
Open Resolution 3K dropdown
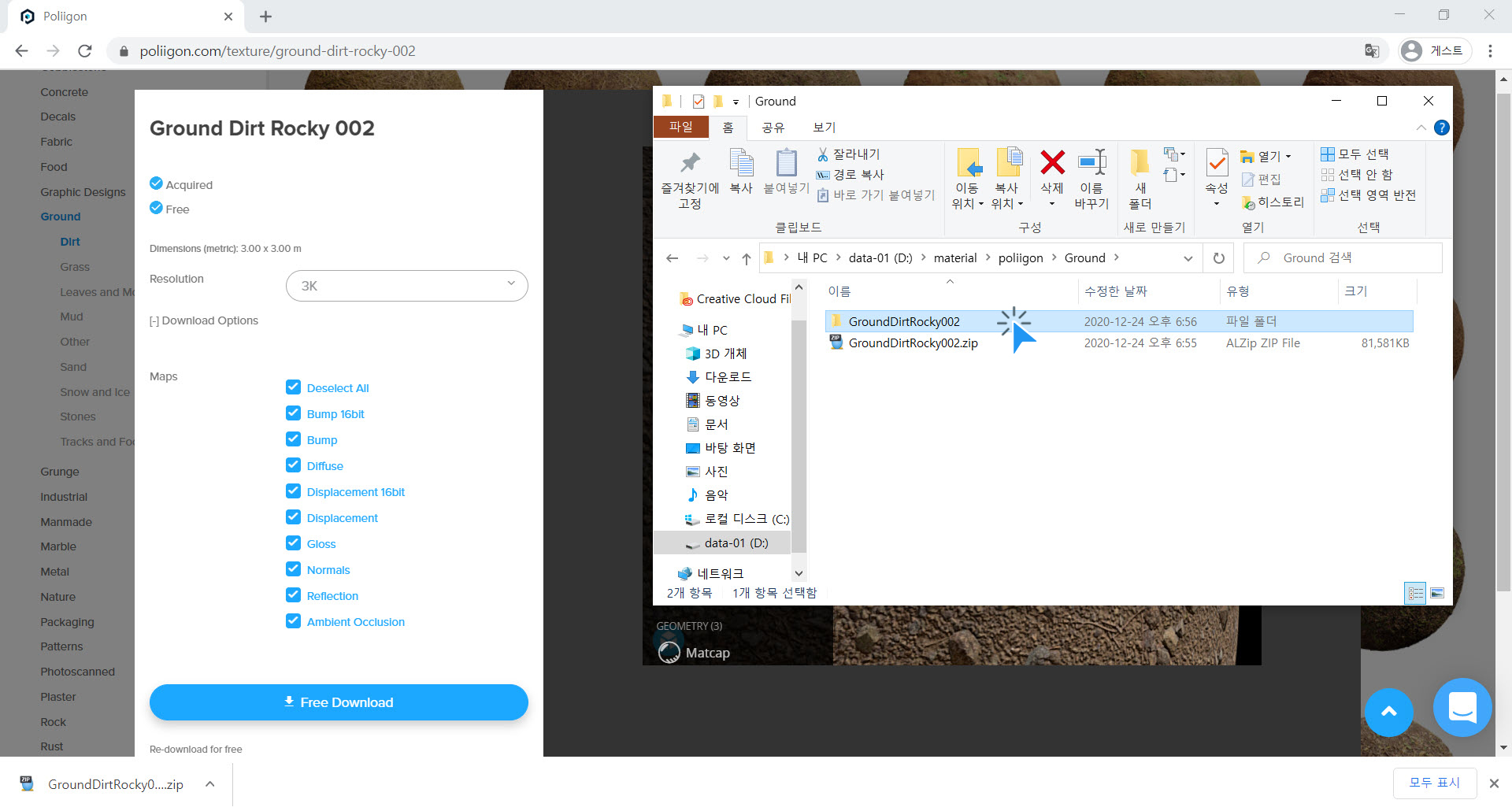(x=406, y=286)
